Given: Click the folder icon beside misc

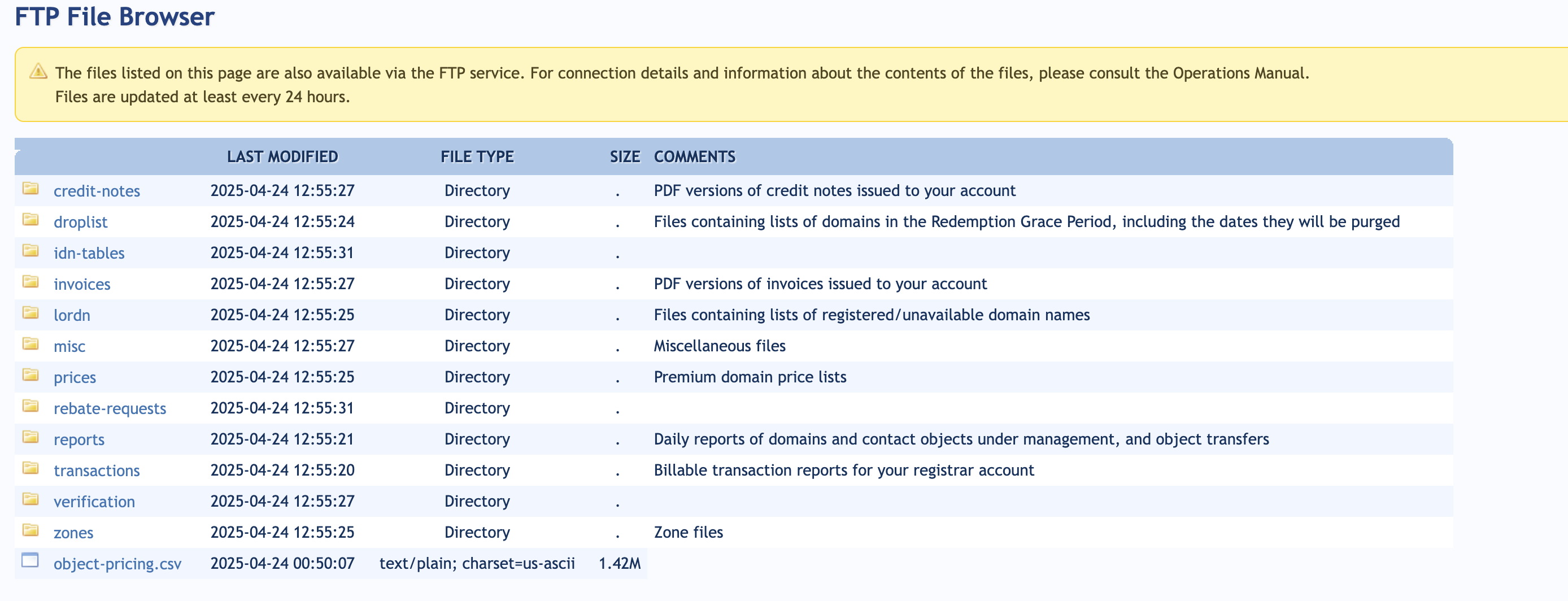Looking at the screenshot, I should pos(31,343).
